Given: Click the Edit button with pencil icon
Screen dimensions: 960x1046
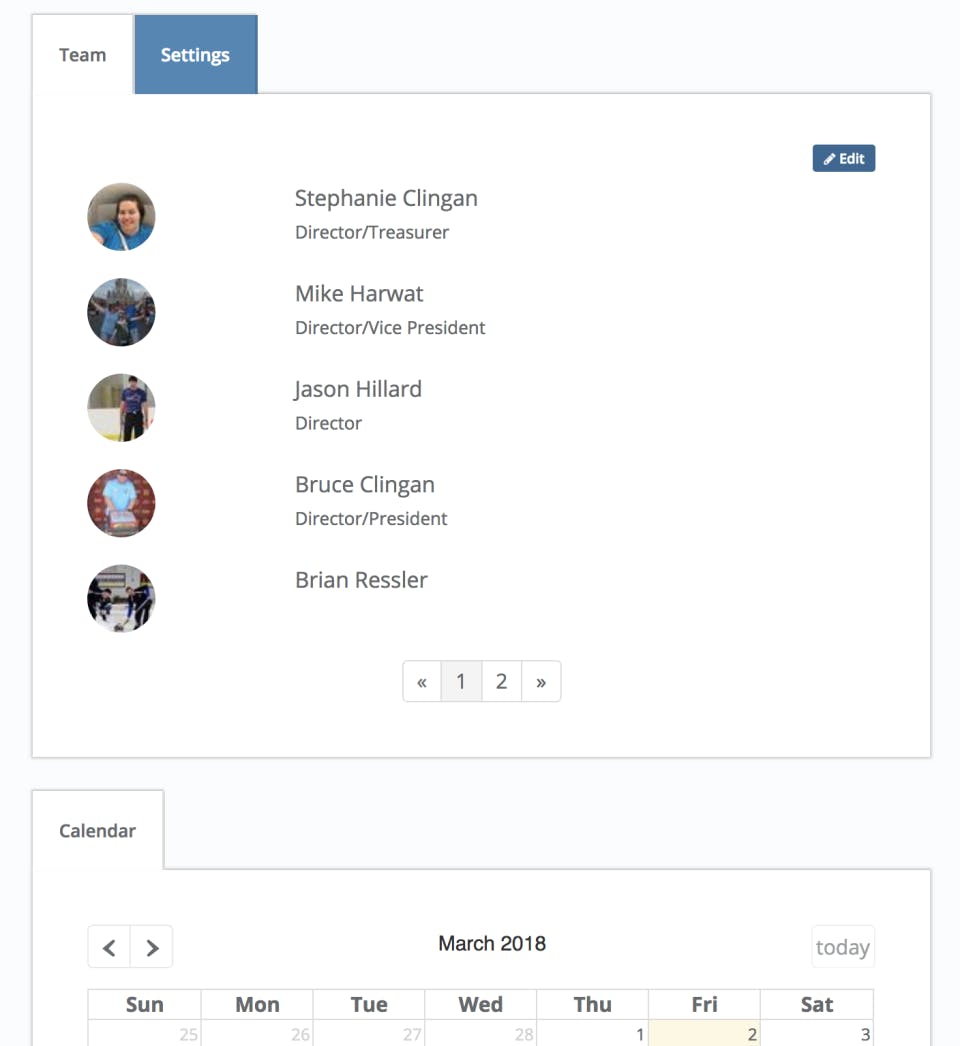Looking at the screenshot, I should click(843, 158).
